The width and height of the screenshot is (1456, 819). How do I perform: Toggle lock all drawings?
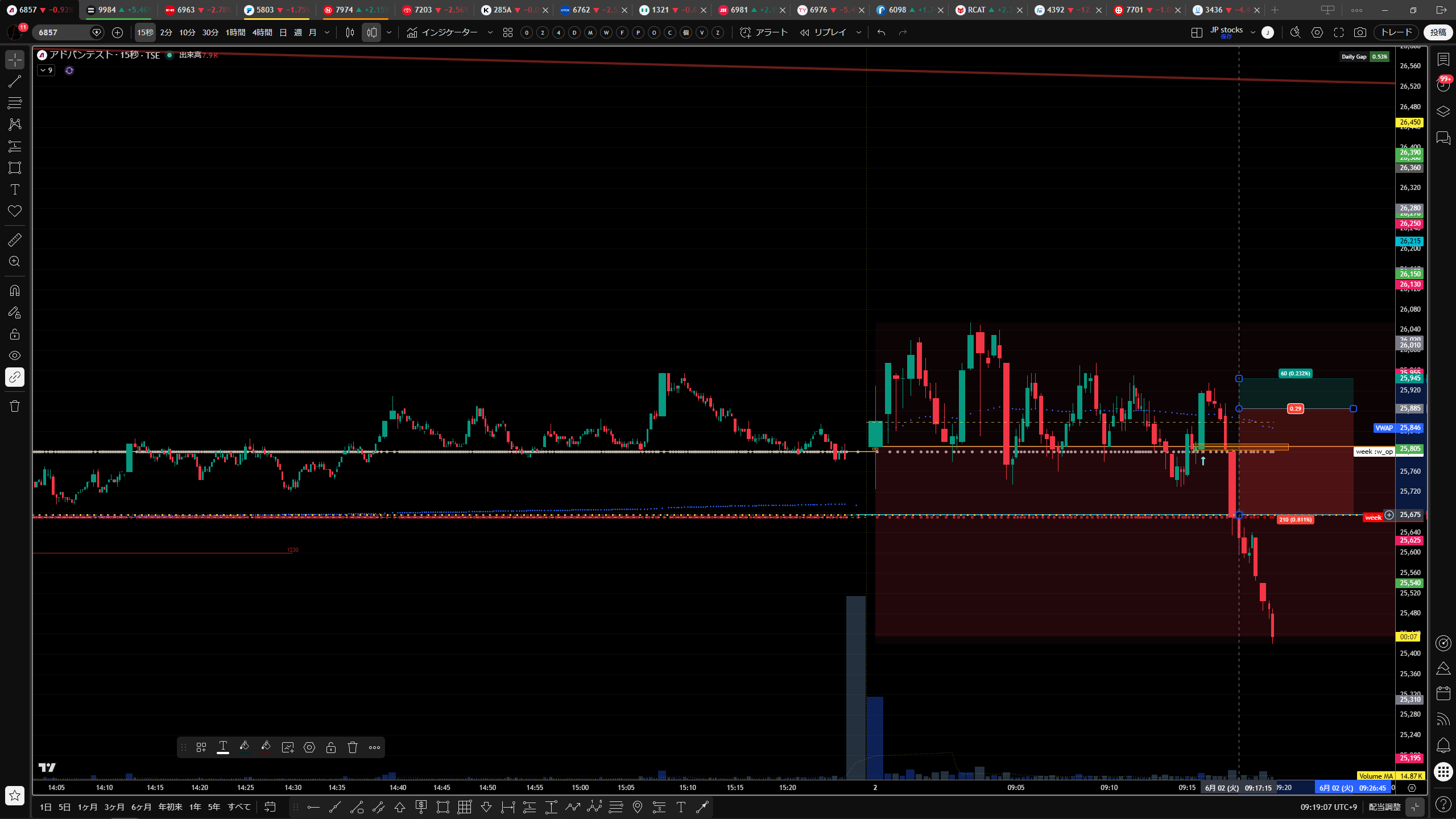click(x=15, y=334)
